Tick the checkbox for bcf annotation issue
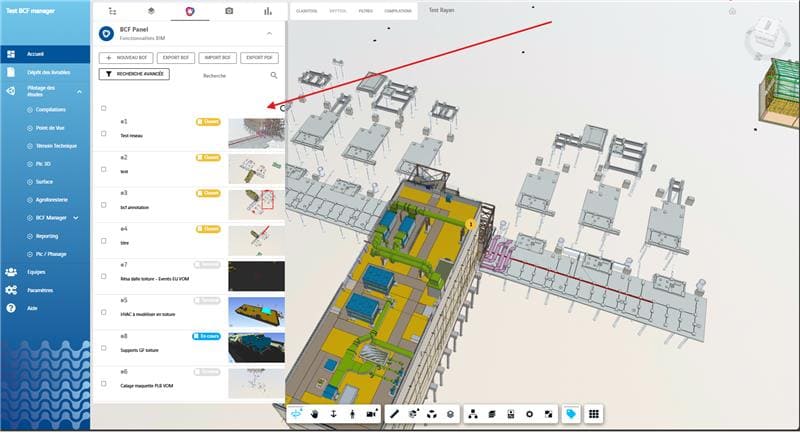 click(x=104, y=206)
